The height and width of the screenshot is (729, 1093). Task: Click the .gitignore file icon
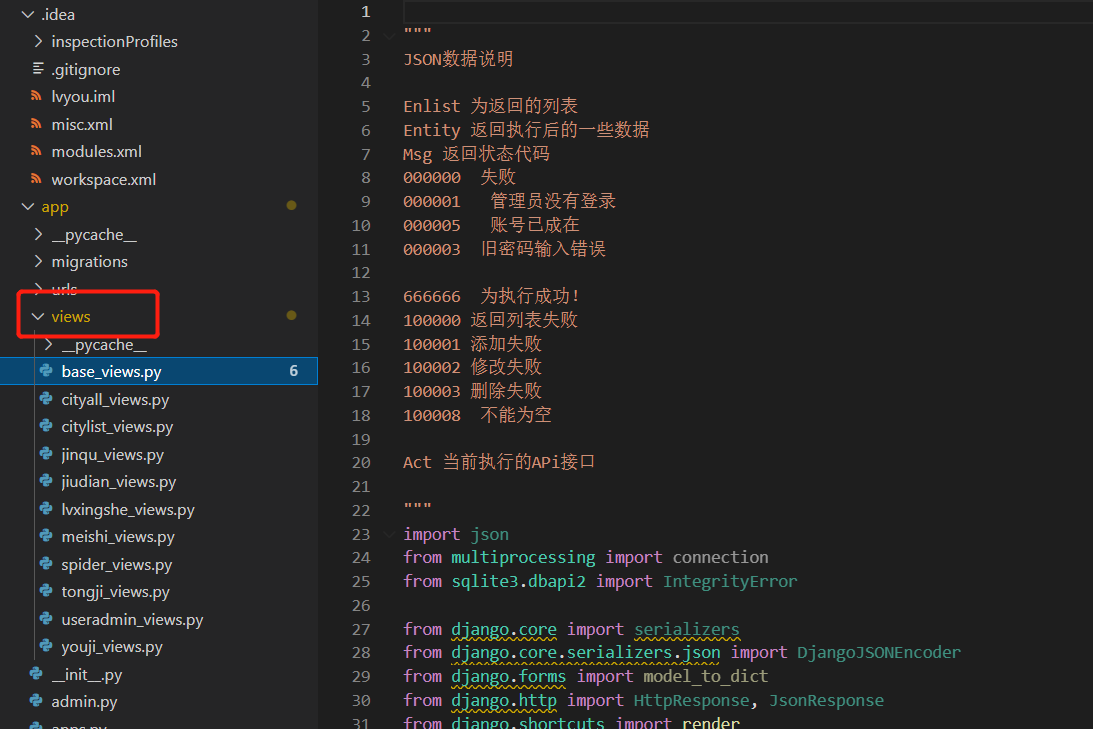38,69
